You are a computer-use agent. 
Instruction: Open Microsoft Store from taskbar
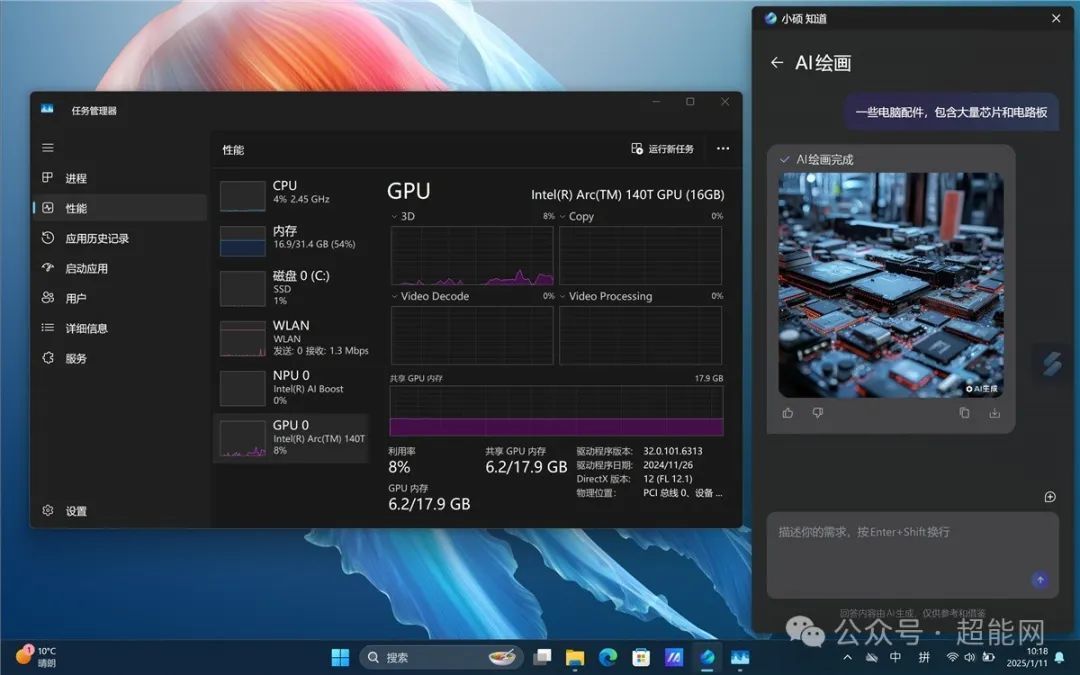pos(641,657)
